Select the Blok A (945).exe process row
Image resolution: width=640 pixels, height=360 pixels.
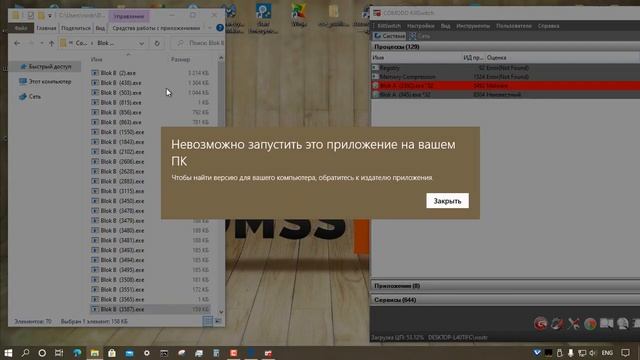pos(505,95)
